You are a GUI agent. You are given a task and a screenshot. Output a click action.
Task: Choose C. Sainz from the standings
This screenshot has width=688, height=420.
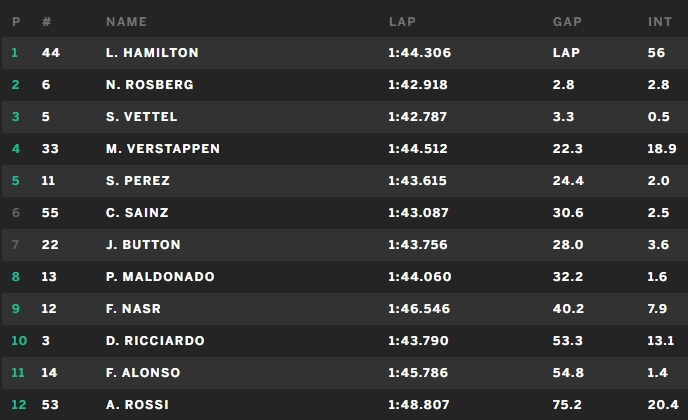pos(138,213)
